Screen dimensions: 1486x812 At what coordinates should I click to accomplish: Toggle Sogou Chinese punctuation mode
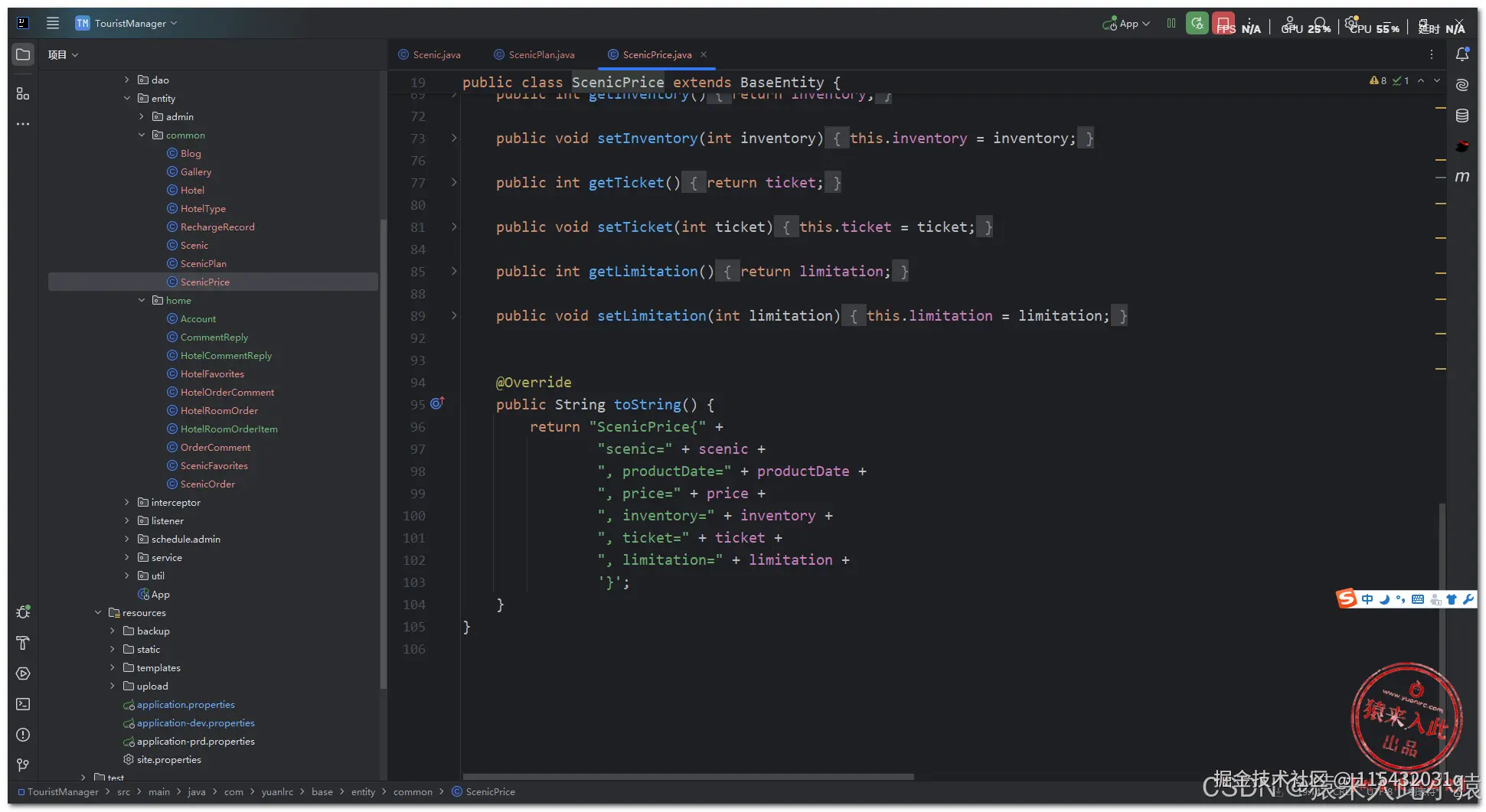point(1401,599)
